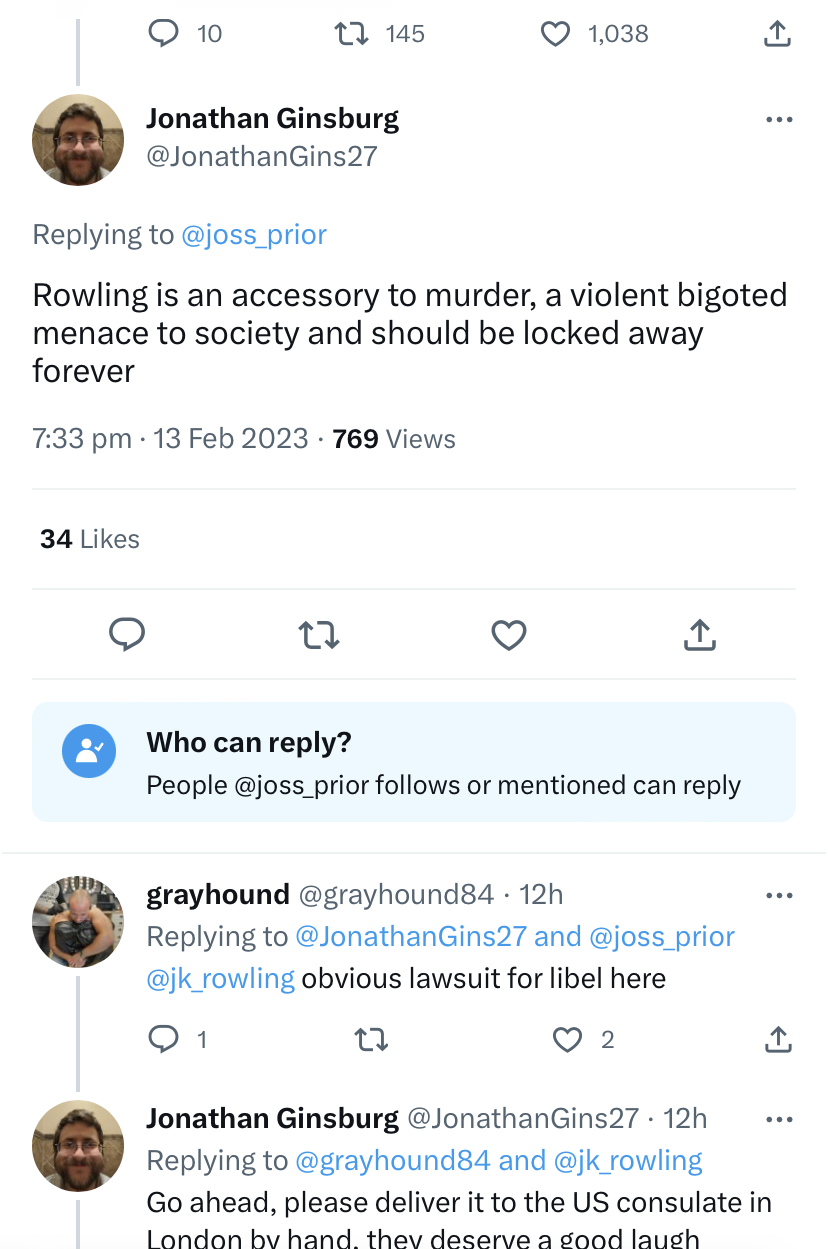
Task: Open @jk_rowling mention in grayhound's reply
Action: (x=221, y=978)
